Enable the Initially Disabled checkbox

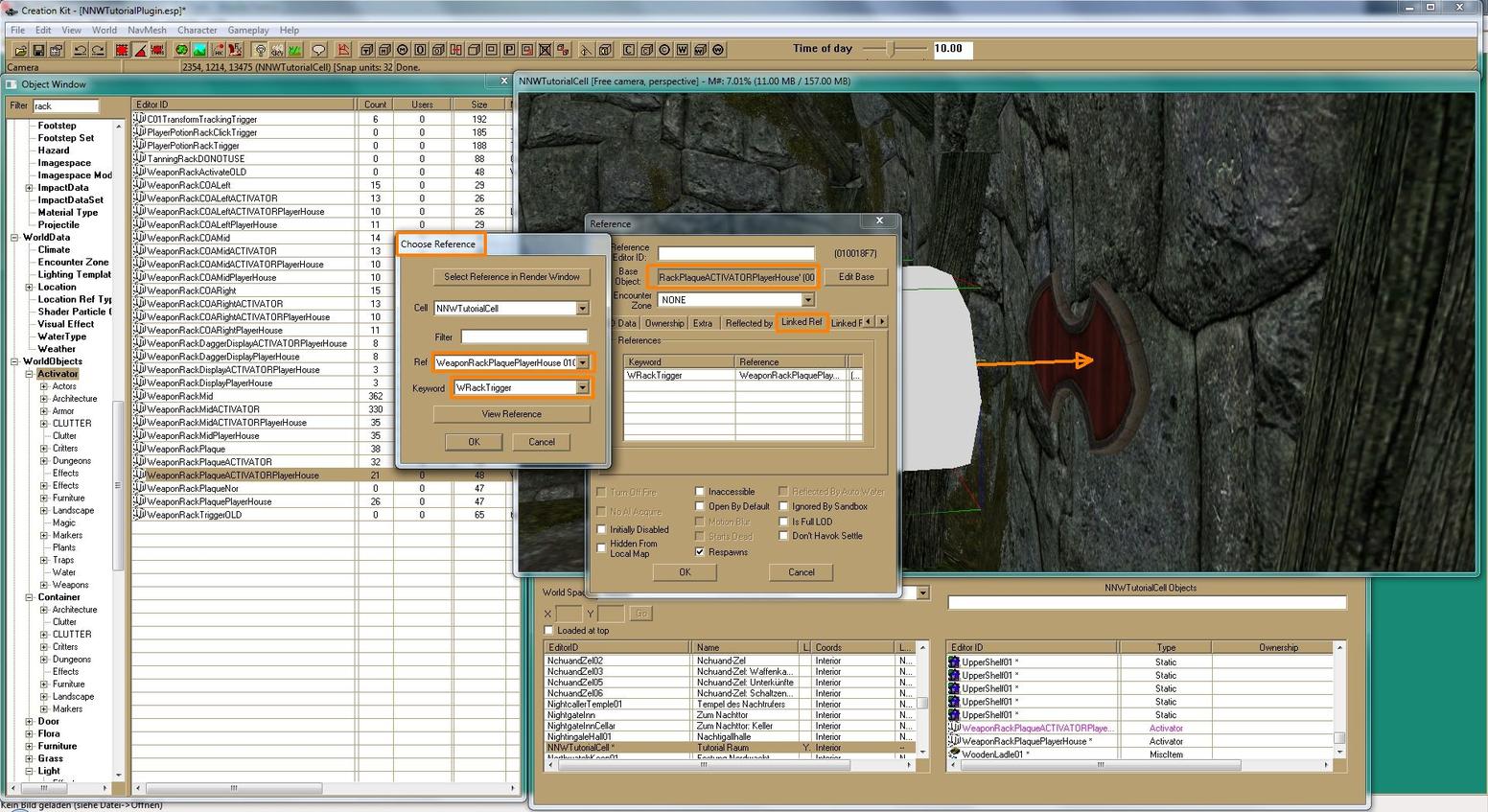tap(602, 529)
